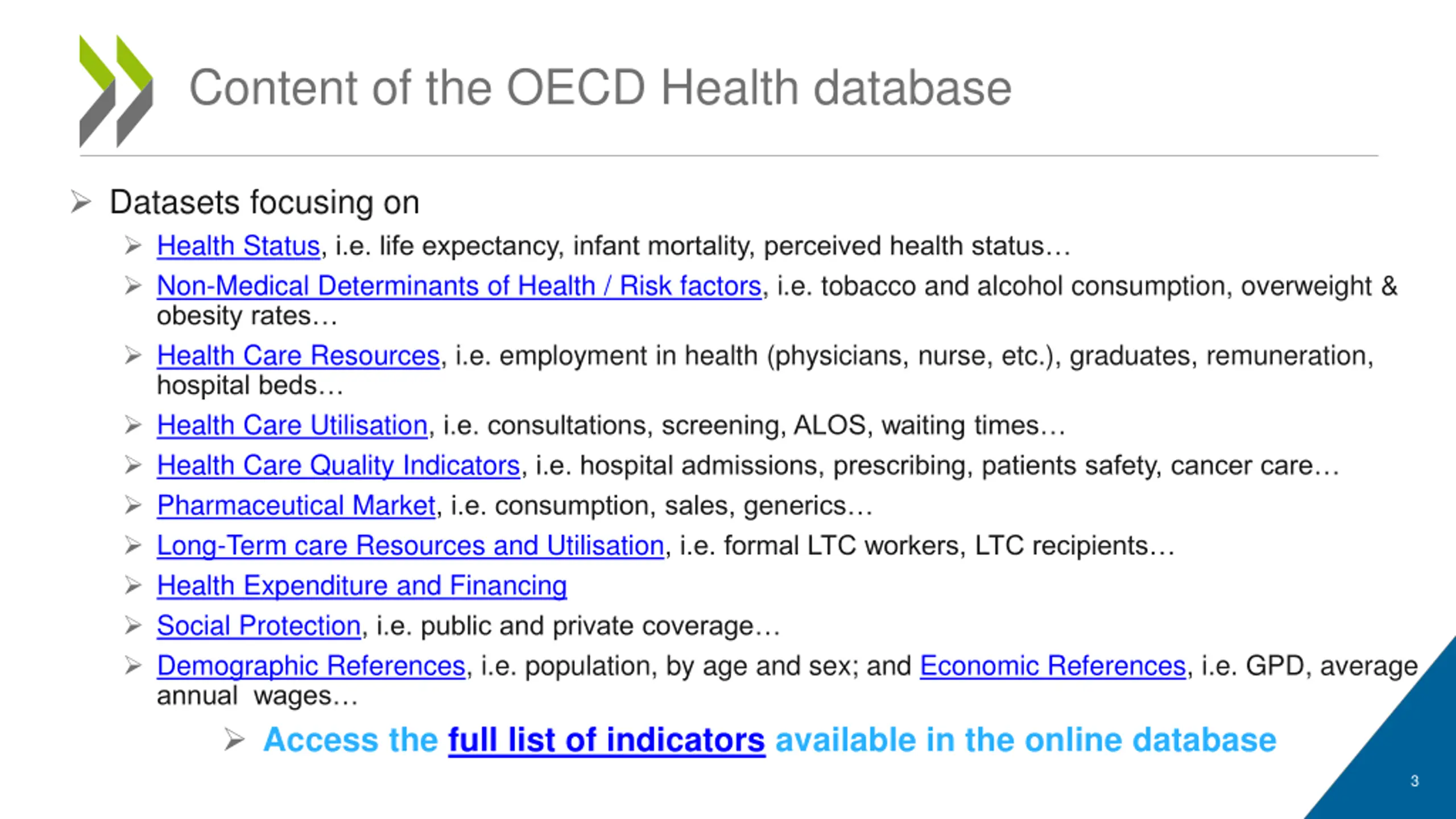Open Non-Medical Determinants of Health / Risk factors link
This screenshot has height=819, width=1456.
(459, 286)
